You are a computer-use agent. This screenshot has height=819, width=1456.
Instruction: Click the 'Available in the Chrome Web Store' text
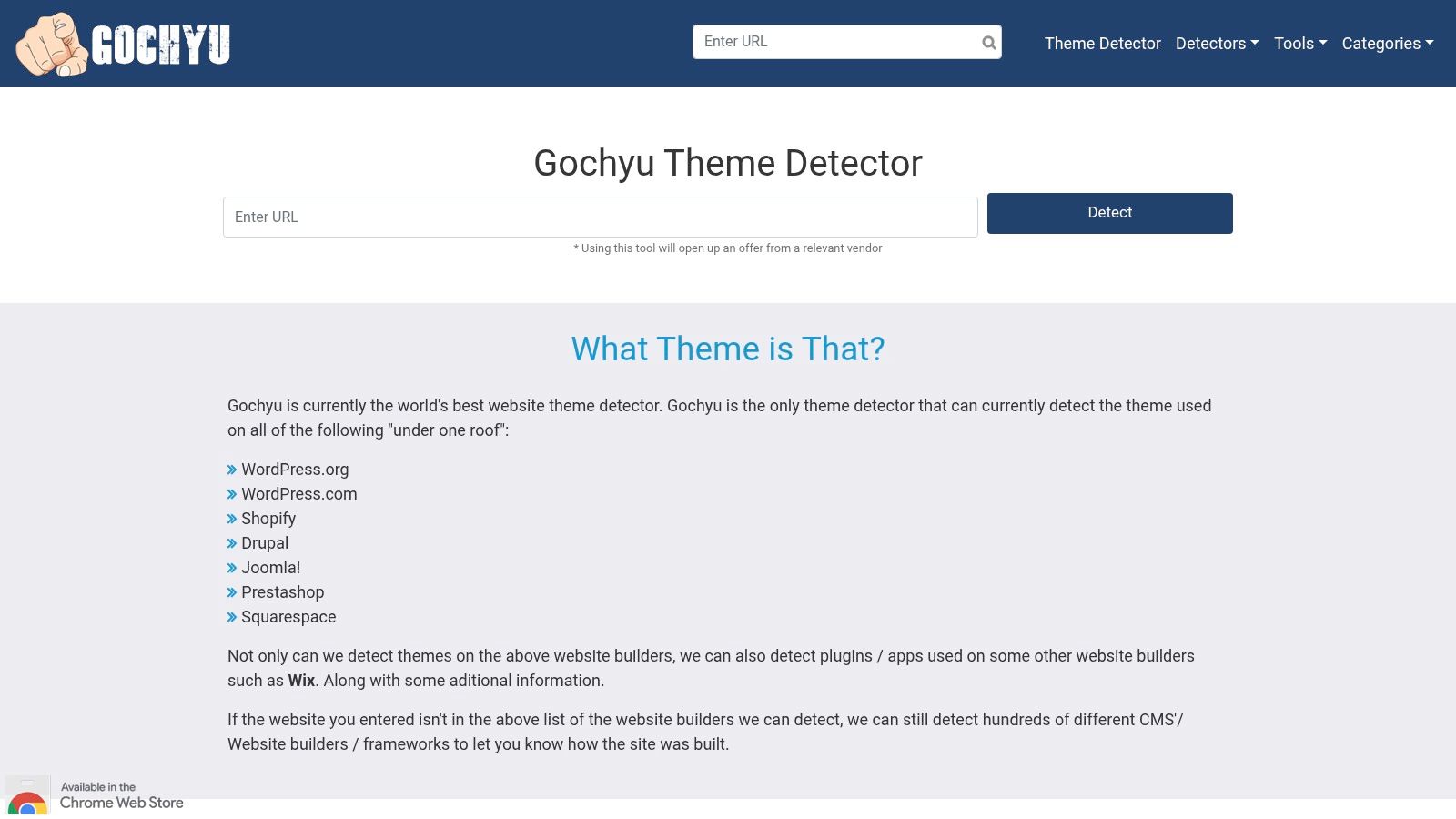[x=122, y=795]
